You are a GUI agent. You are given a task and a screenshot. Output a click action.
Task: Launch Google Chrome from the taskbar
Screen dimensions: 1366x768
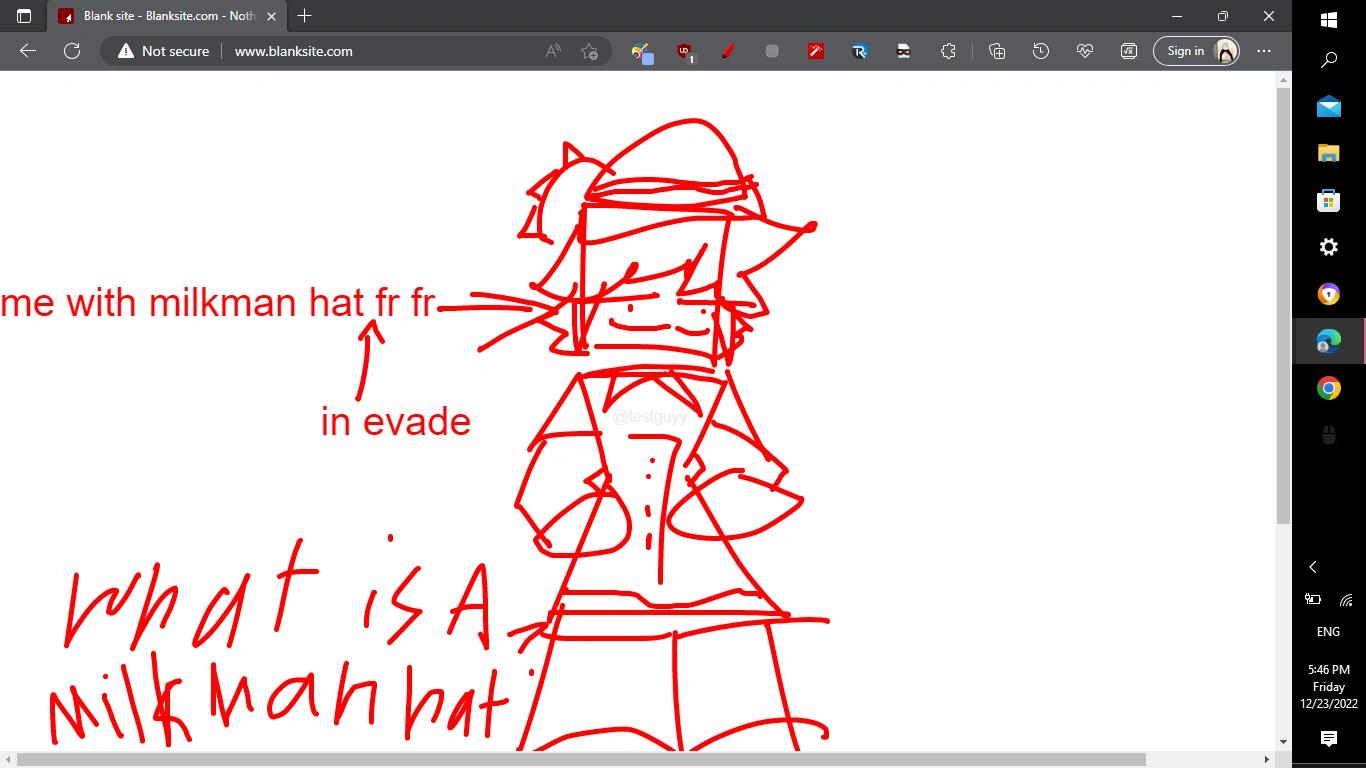tap(1328, 388)
